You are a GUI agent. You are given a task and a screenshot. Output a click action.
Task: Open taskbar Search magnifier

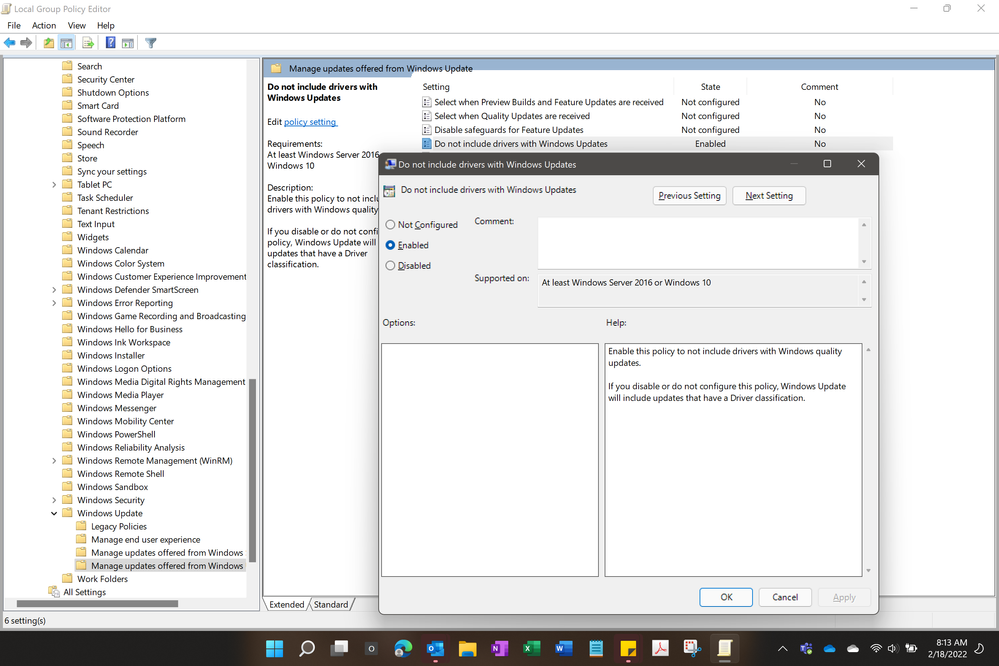pos(307,648)
